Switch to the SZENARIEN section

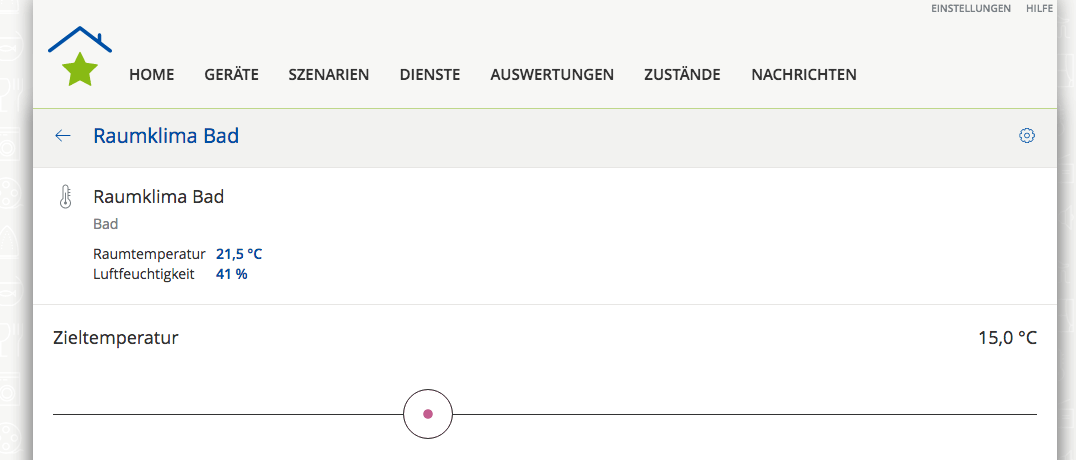(329, 75)
